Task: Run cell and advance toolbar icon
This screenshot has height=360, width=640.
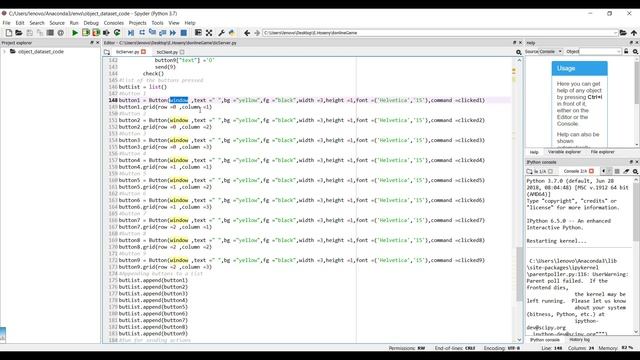Action: click(96, 33)
